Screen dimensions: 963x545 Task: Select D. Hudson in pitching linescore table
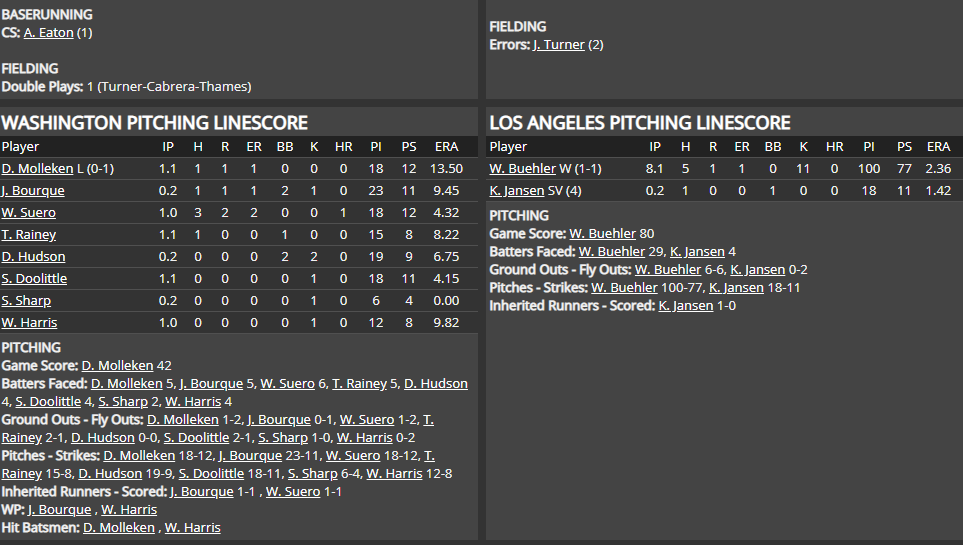33,257
